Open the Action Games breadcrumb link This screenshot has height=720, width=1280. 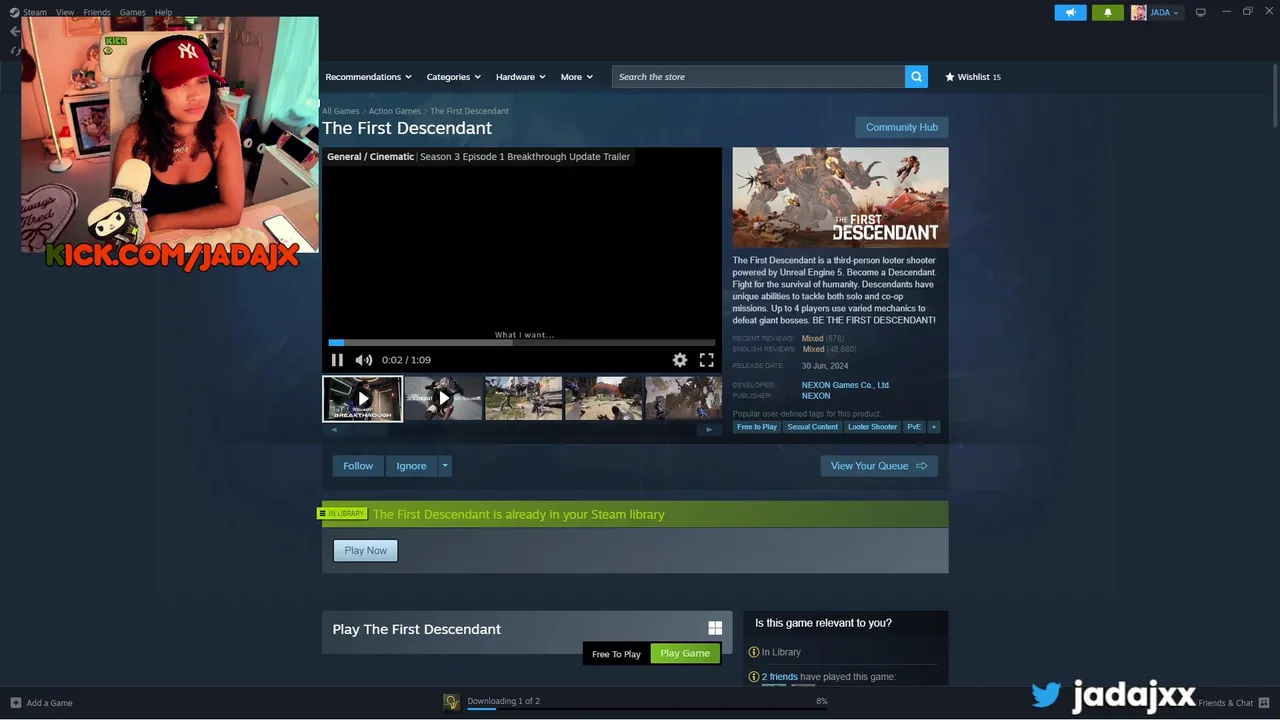point(394,111)
